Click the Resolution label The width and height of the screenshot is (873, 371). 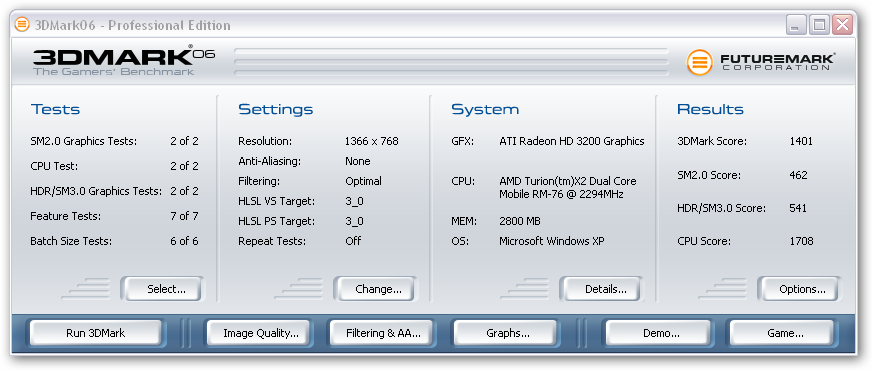[x=264, y=141]
